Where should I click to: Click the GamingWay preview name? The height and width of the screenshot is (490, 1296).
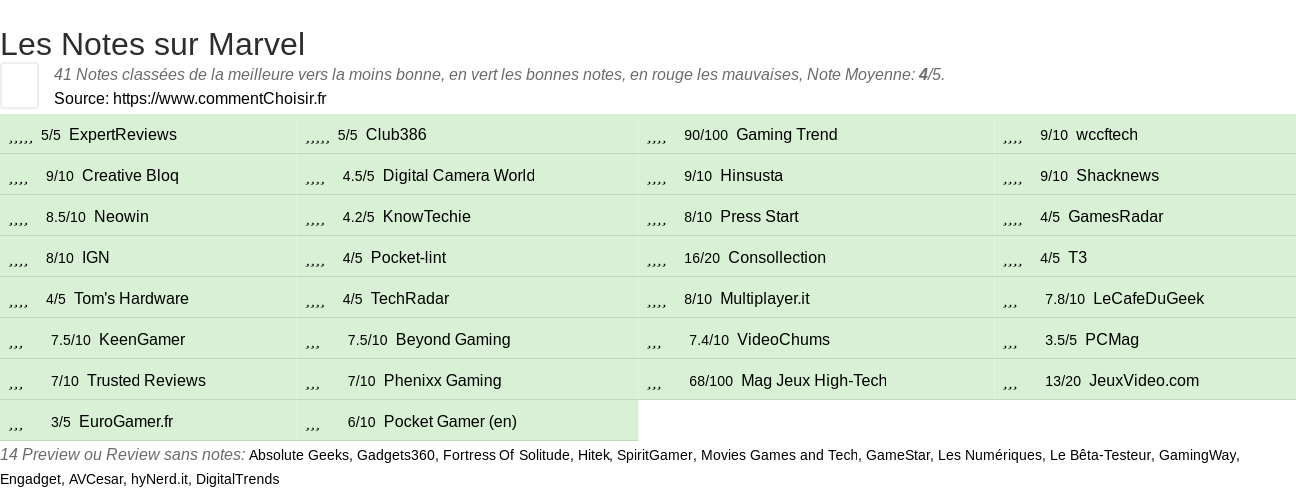pyautogui.click(x=1197, y=455)
